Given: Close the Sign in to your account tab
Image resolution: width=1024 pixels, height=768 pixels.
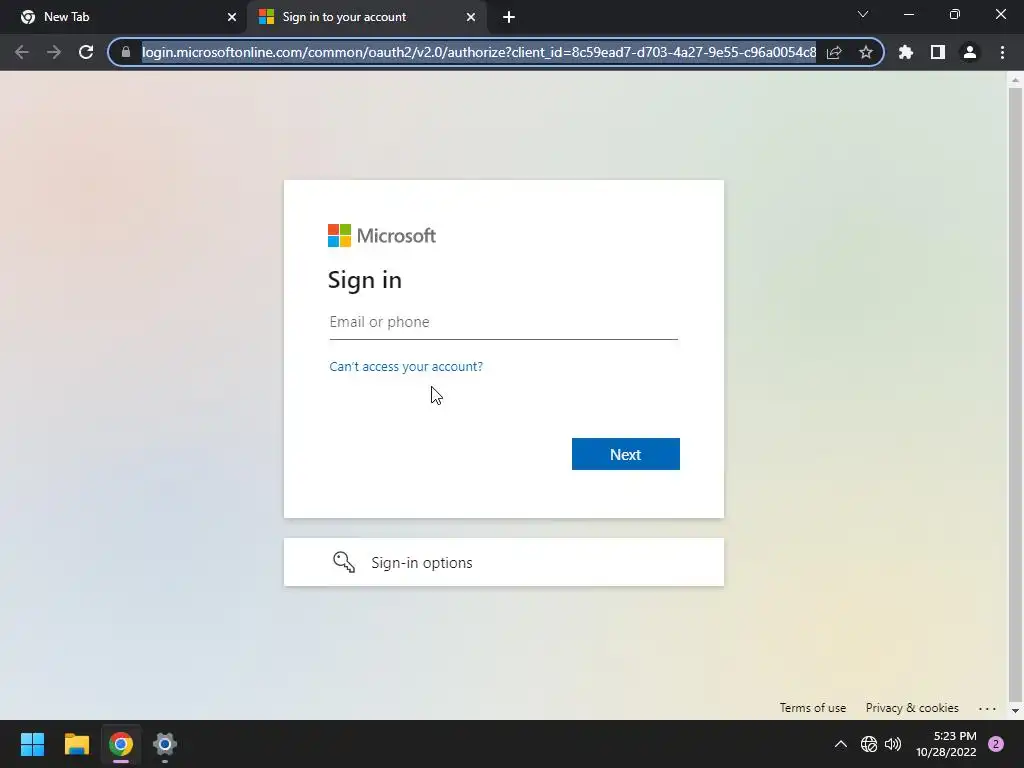Looking at the screenshot, I should click(x=471, y=17).
